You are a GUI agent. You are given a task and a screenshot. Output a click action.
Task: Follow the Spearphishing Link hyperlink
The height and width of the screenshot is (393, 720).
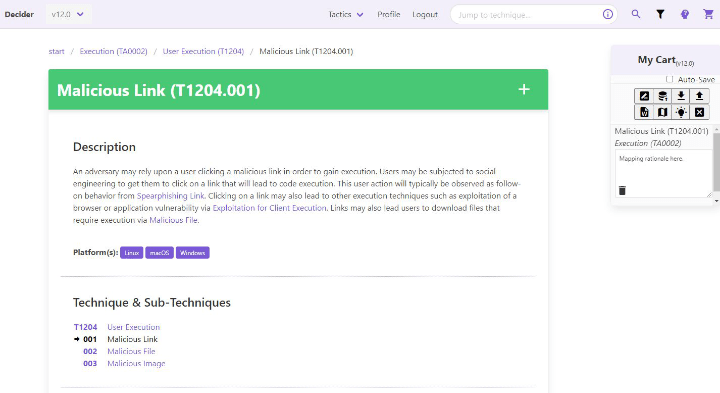tap(170, 196)
